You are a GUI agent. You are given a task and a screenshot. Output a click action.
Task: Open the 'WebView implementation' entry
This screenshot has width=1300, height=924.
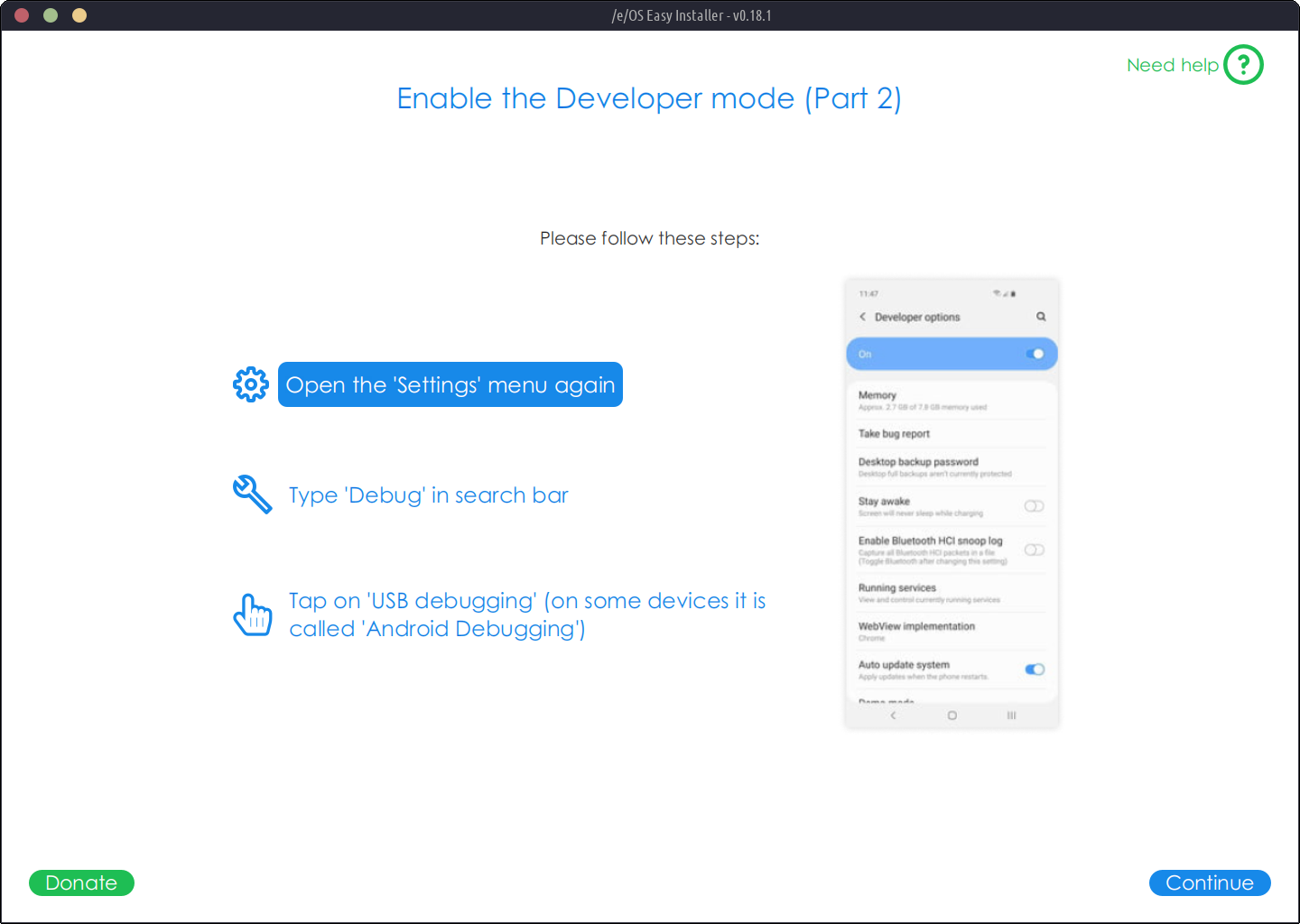[916, 626]
